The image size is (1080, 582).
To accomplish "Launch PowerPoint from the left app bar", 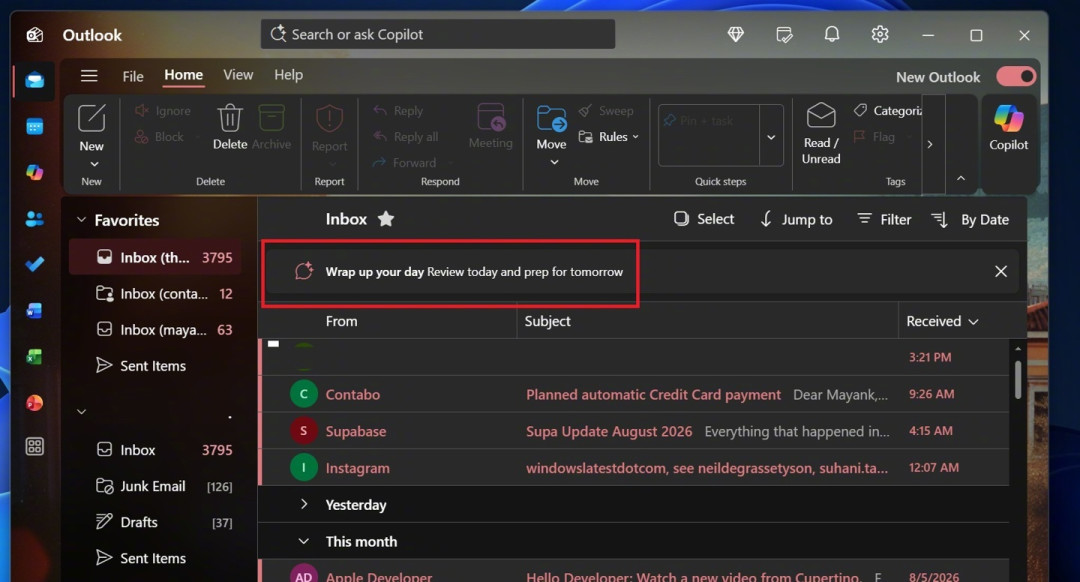I will (34, 403).
